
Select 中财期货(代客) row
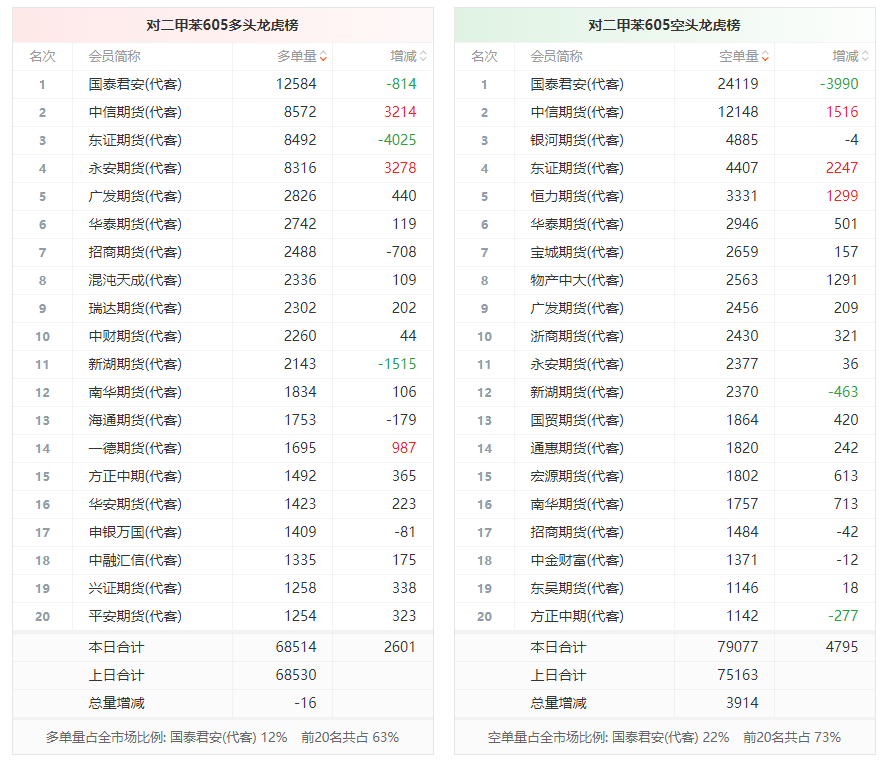pos(223,336)
